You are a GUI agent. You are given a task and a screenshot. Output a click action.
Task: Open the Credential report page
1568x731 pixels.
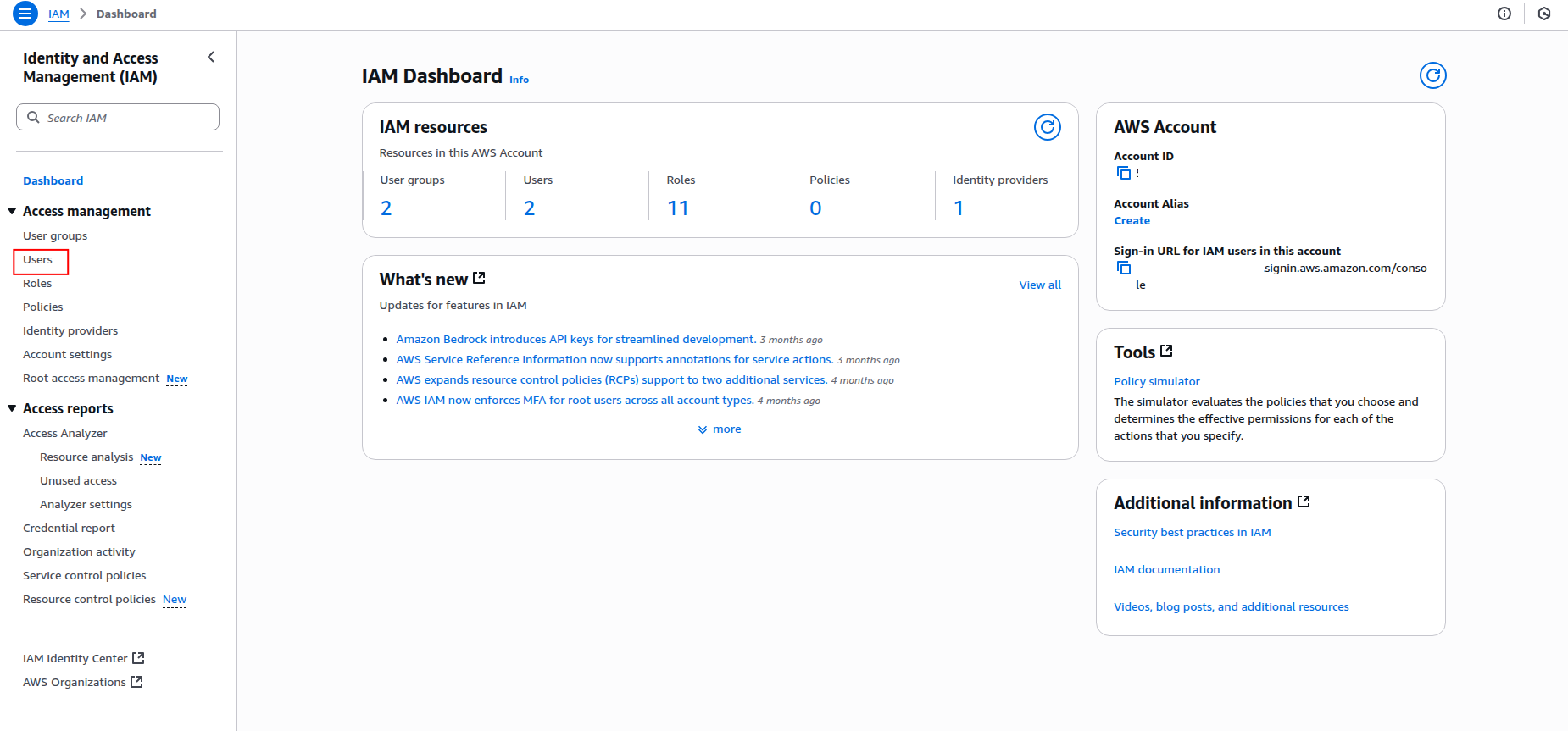69,528
